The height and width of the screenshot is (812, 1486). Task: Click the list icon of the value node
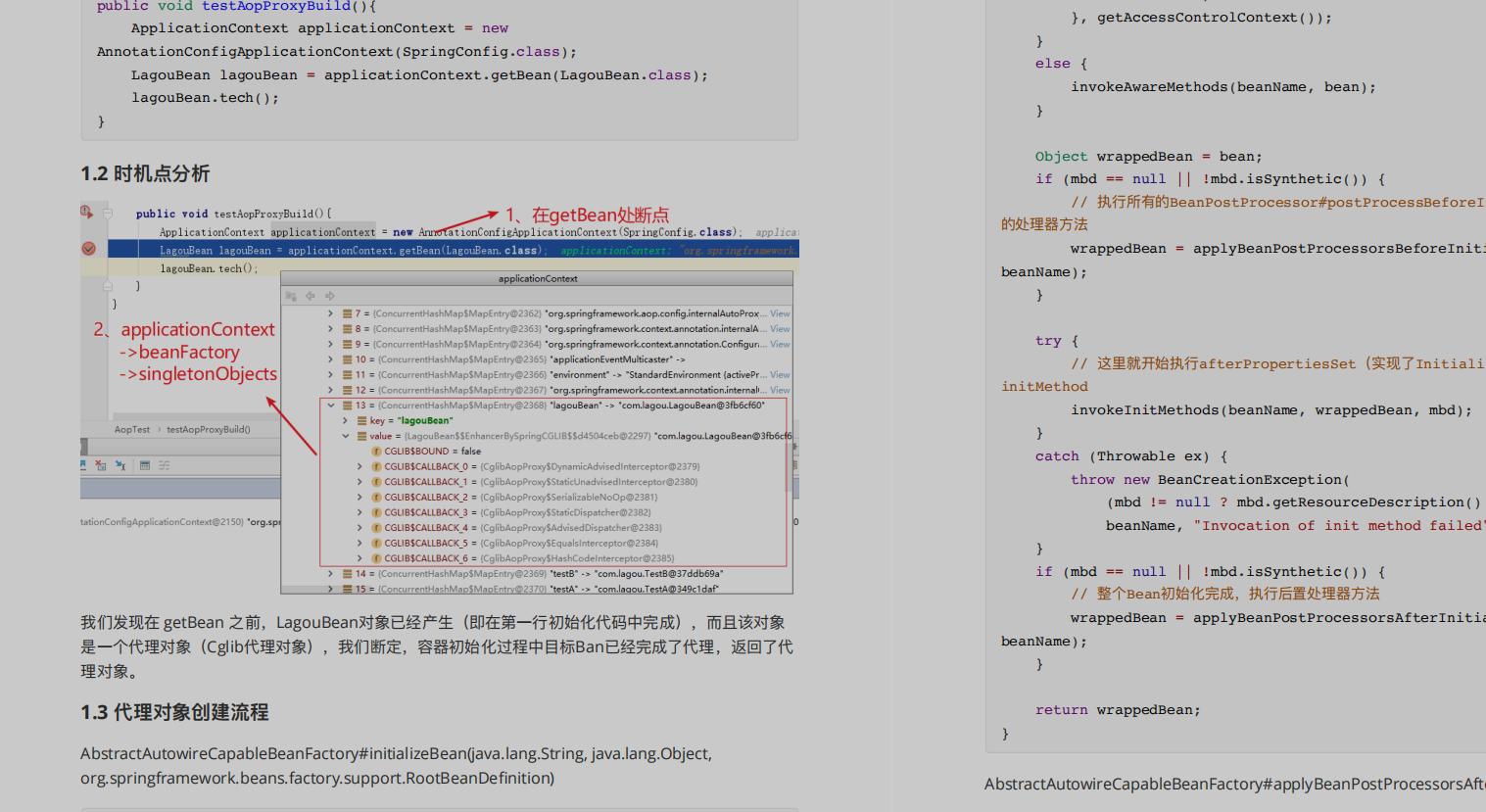pos(361,436)
